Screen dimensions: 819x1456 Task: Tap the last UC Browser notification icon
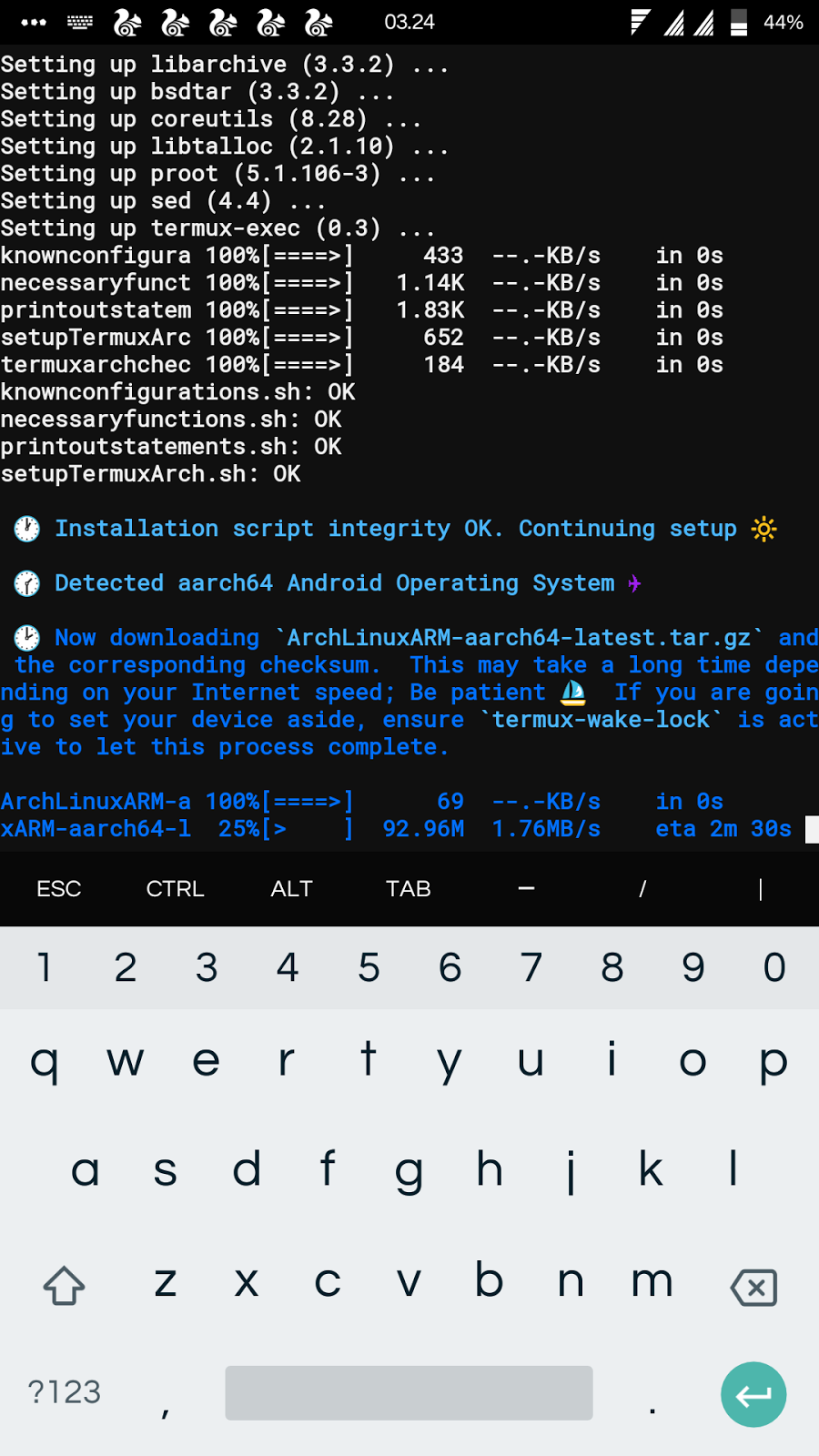[x=318, y=22]
